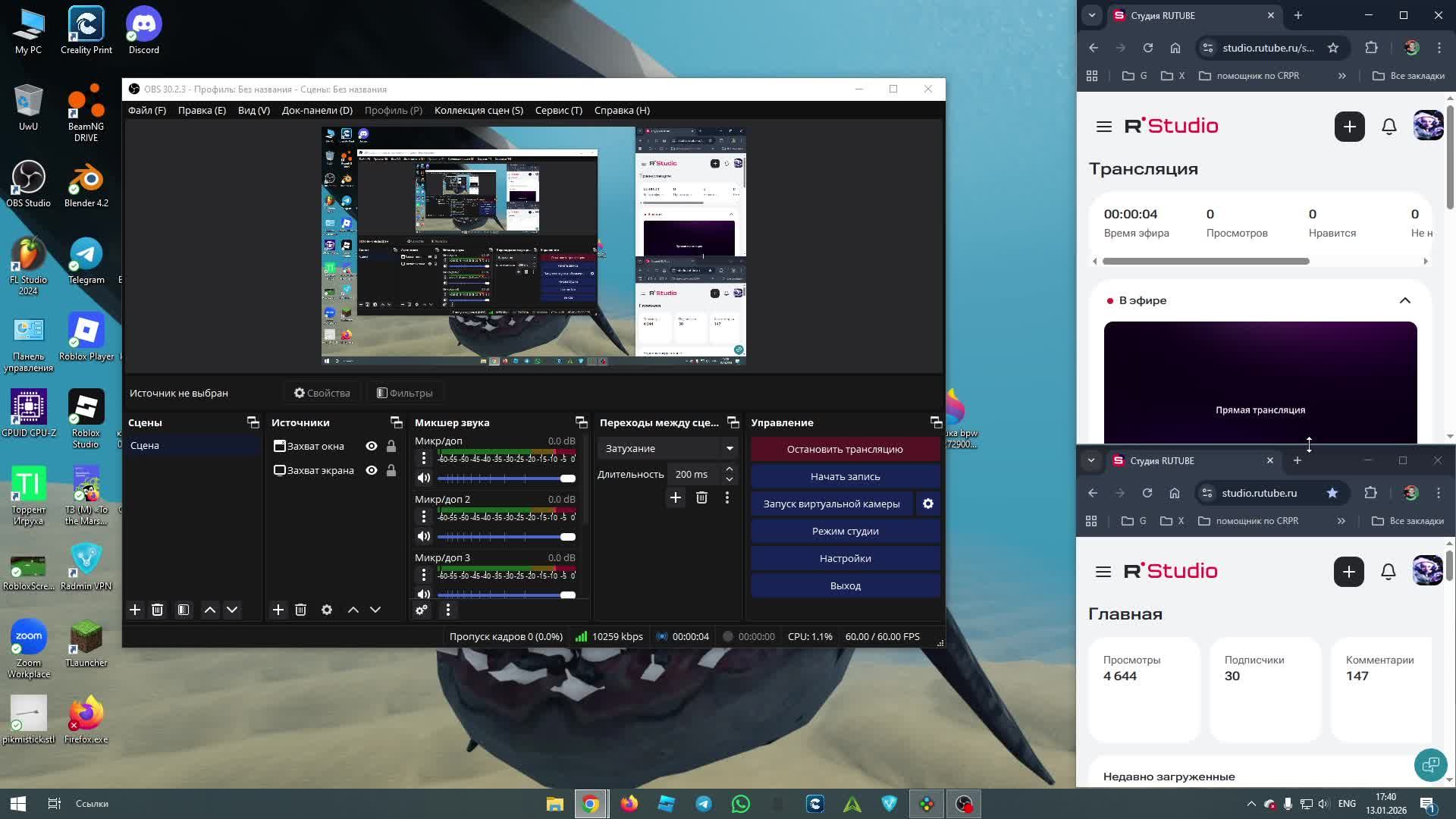Open source properties gear in Sources panel
This screenshot has width=1456, height=819.
[327, 610]
